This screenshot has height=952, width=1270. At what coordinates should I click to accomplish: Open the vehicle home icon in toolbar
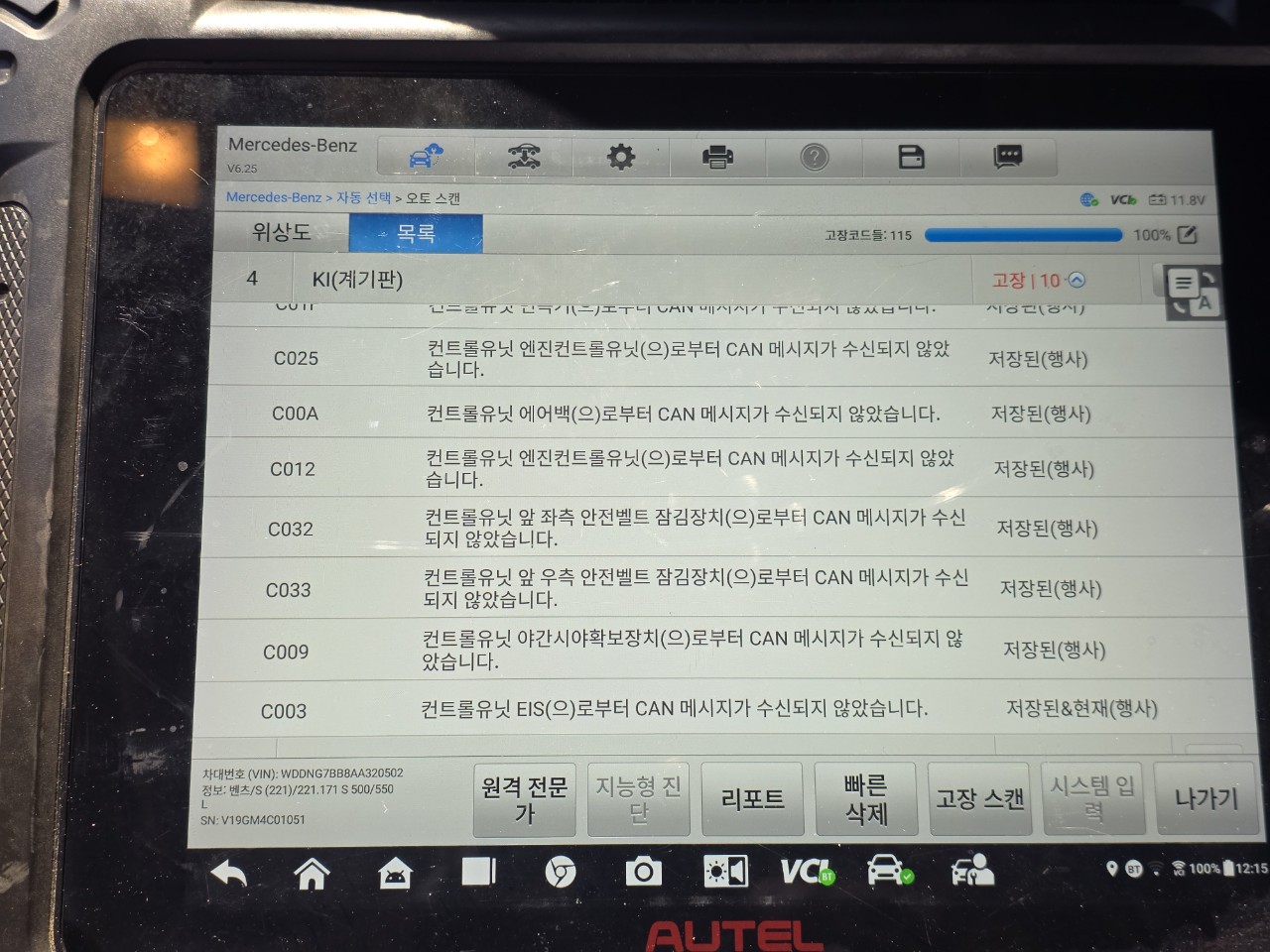[x=427, y=157]
